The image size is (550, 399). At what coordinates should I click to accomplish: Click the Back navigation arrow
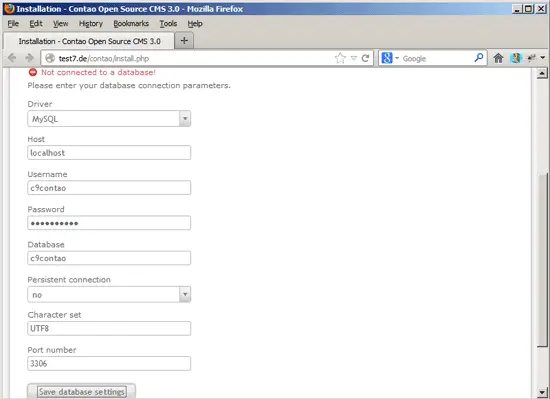click(12, 58)
